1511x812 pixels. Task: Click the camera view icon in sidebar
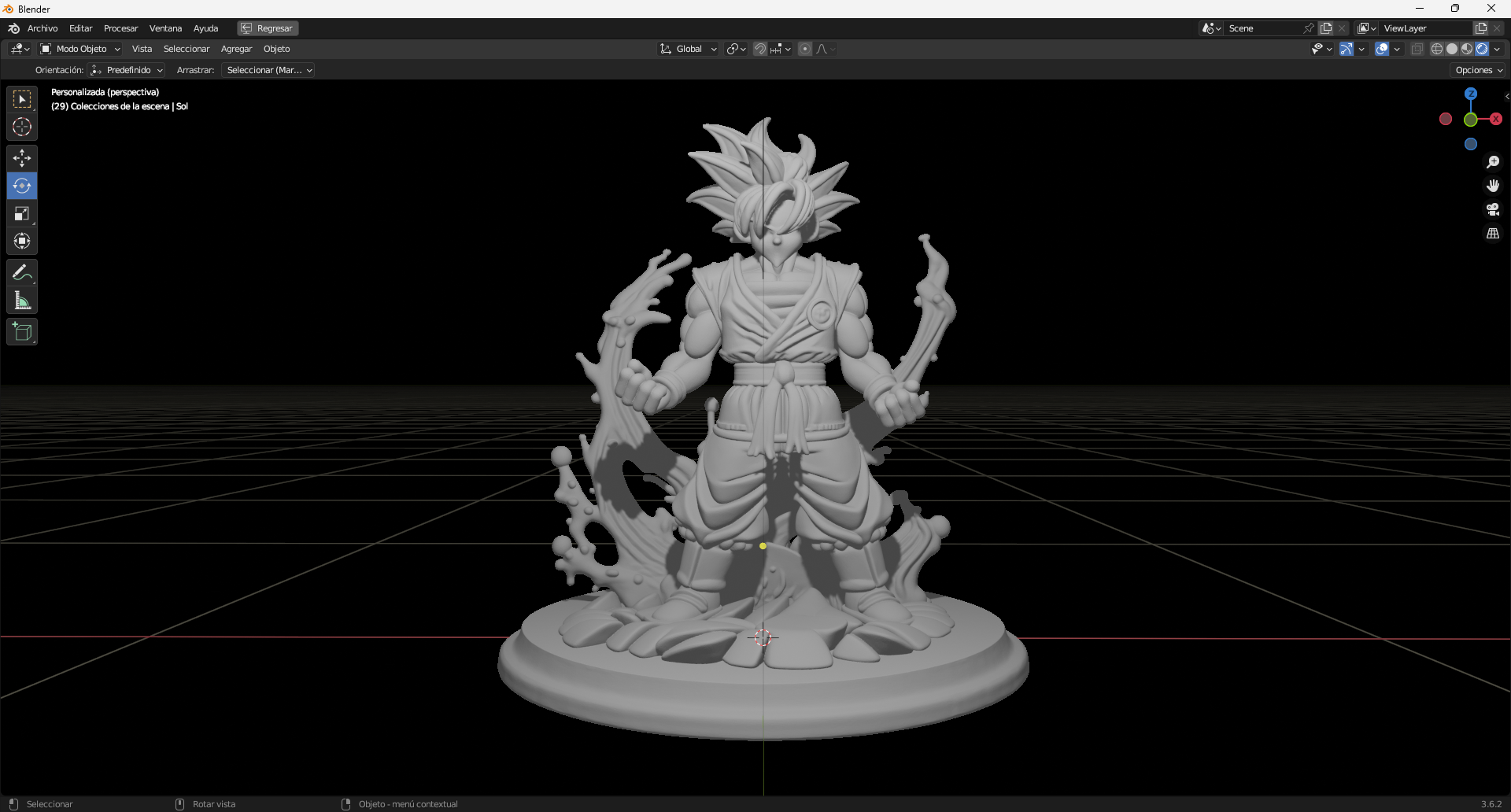pyautogui.click(x=1493, y=209)
